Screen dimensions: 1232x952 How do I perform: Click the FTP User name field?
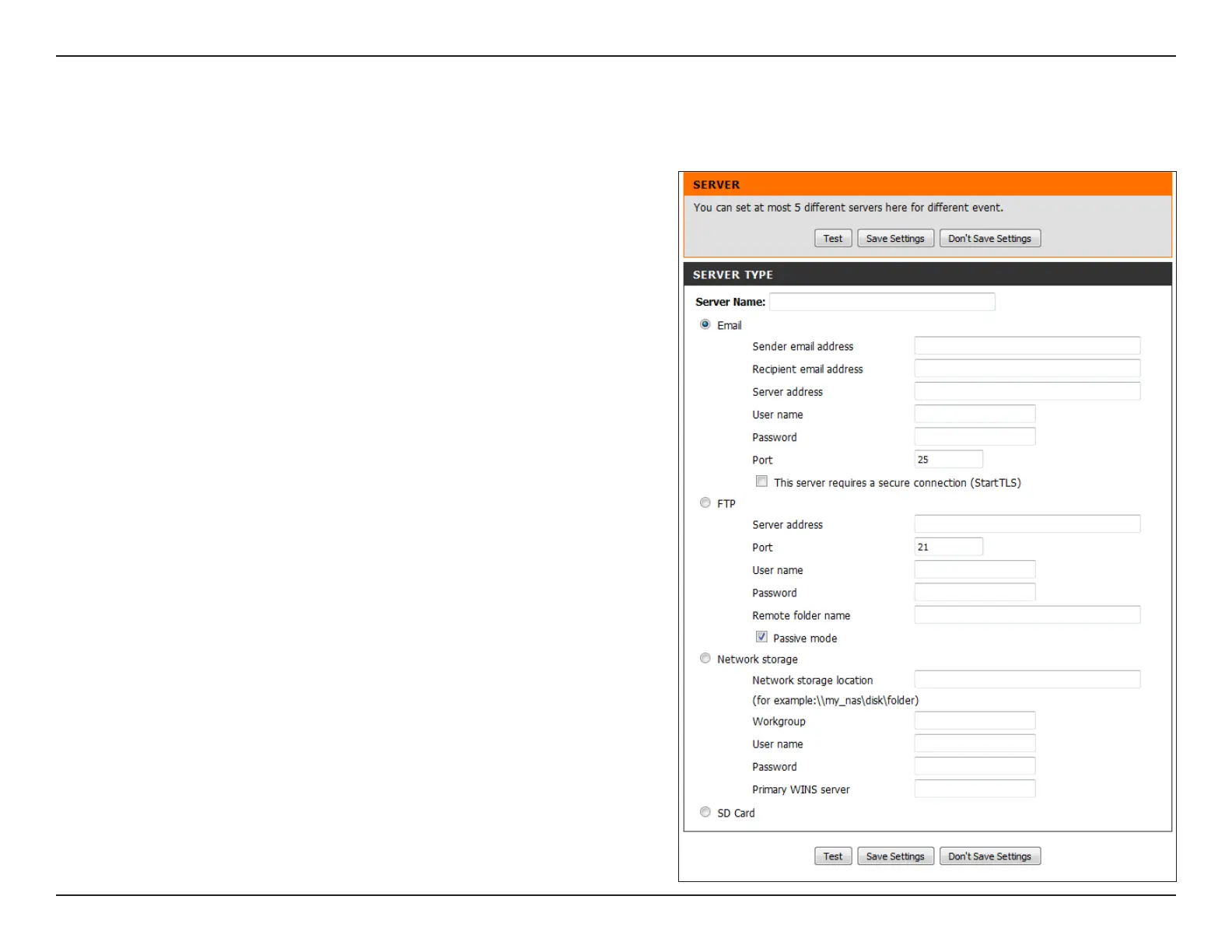(x=975, y=569)
